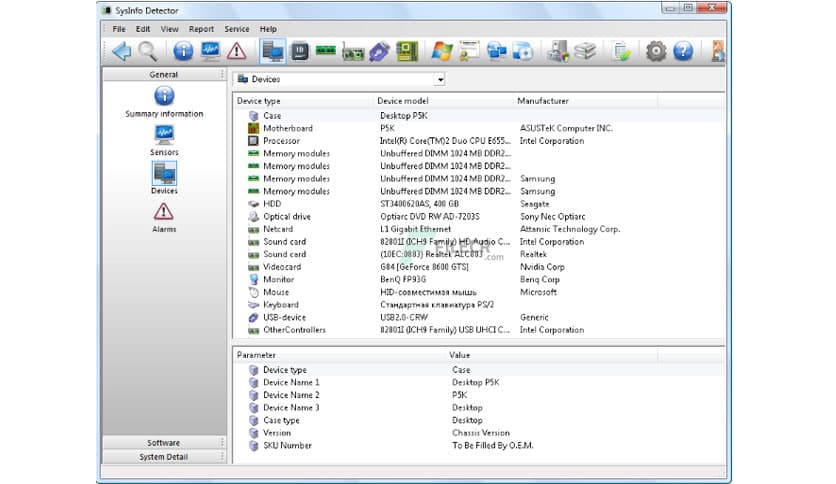Sort by Manufacturer column header
Viewport: 836px width, 484px height.
click(585, 101)
